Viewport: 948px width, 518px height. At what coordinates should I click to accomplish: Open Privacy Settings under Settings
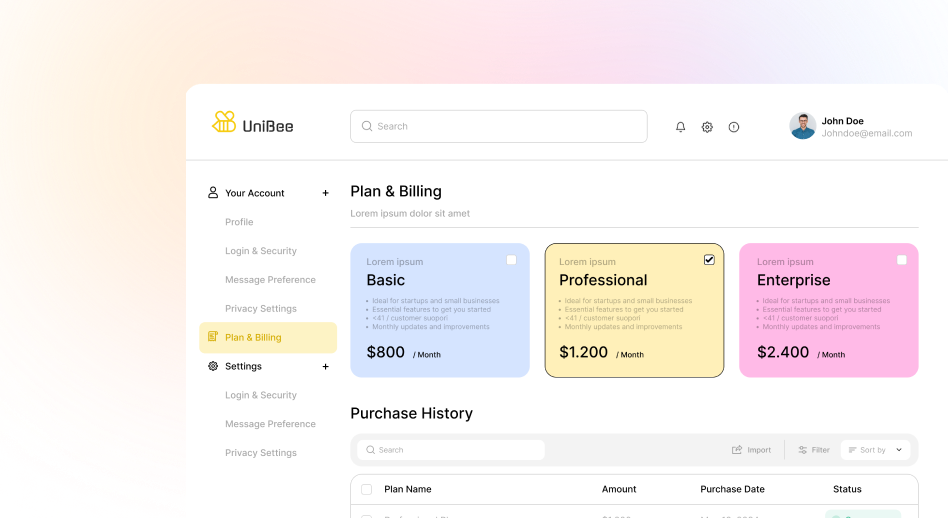coord(261,453)
